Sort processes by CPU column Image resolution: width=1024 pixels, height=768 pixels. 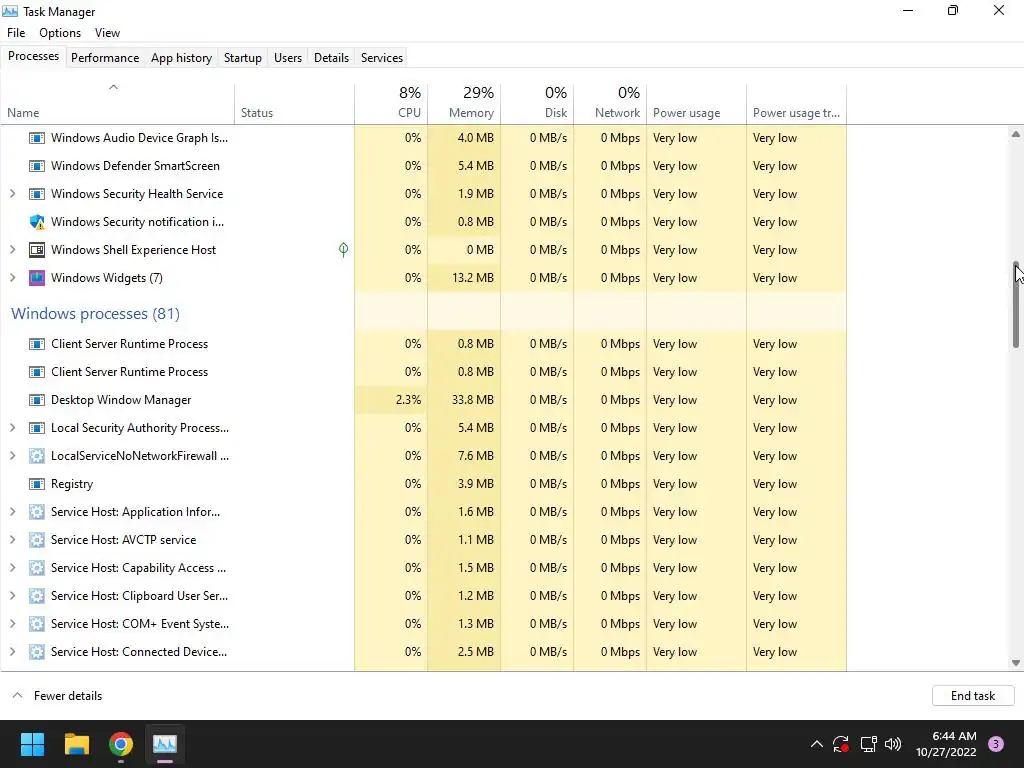391,103
